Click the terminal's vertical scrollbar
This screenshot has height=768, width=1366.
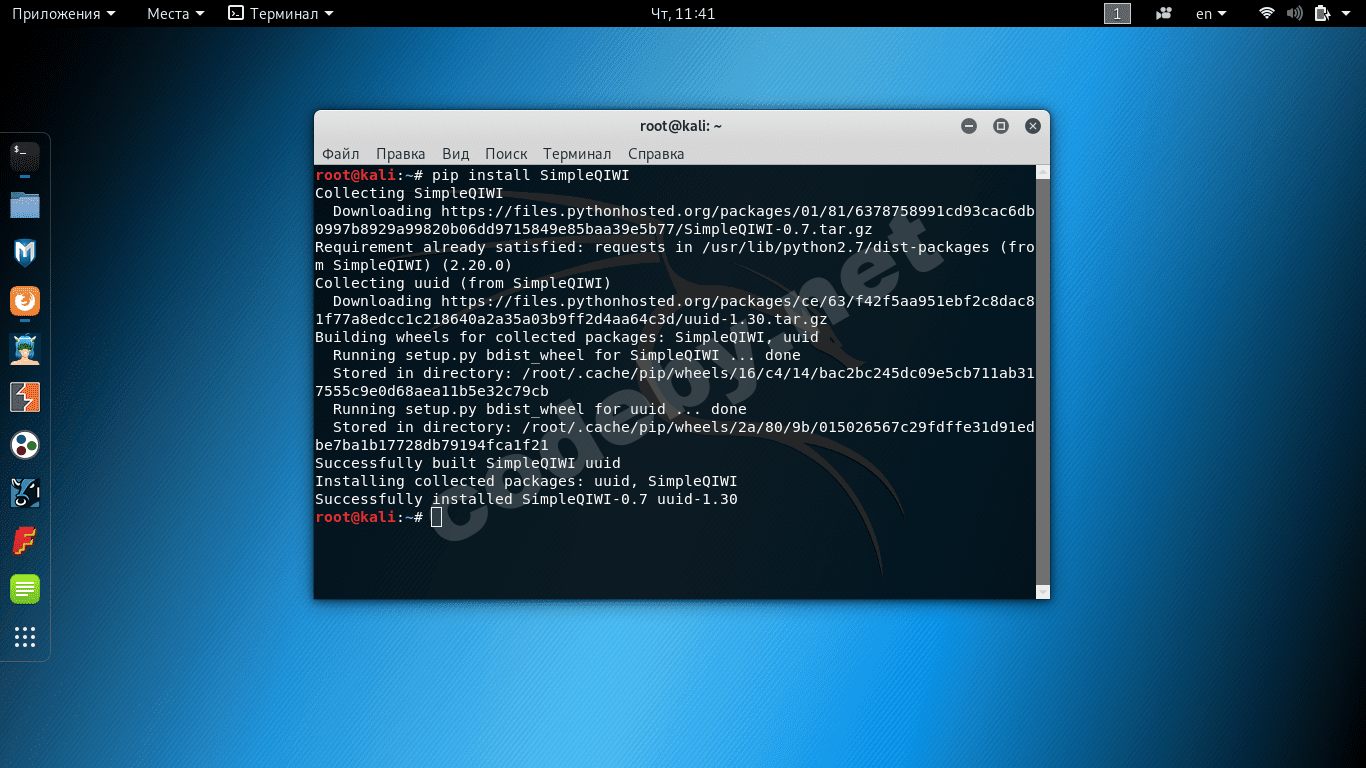click(x=1043, y=382)
